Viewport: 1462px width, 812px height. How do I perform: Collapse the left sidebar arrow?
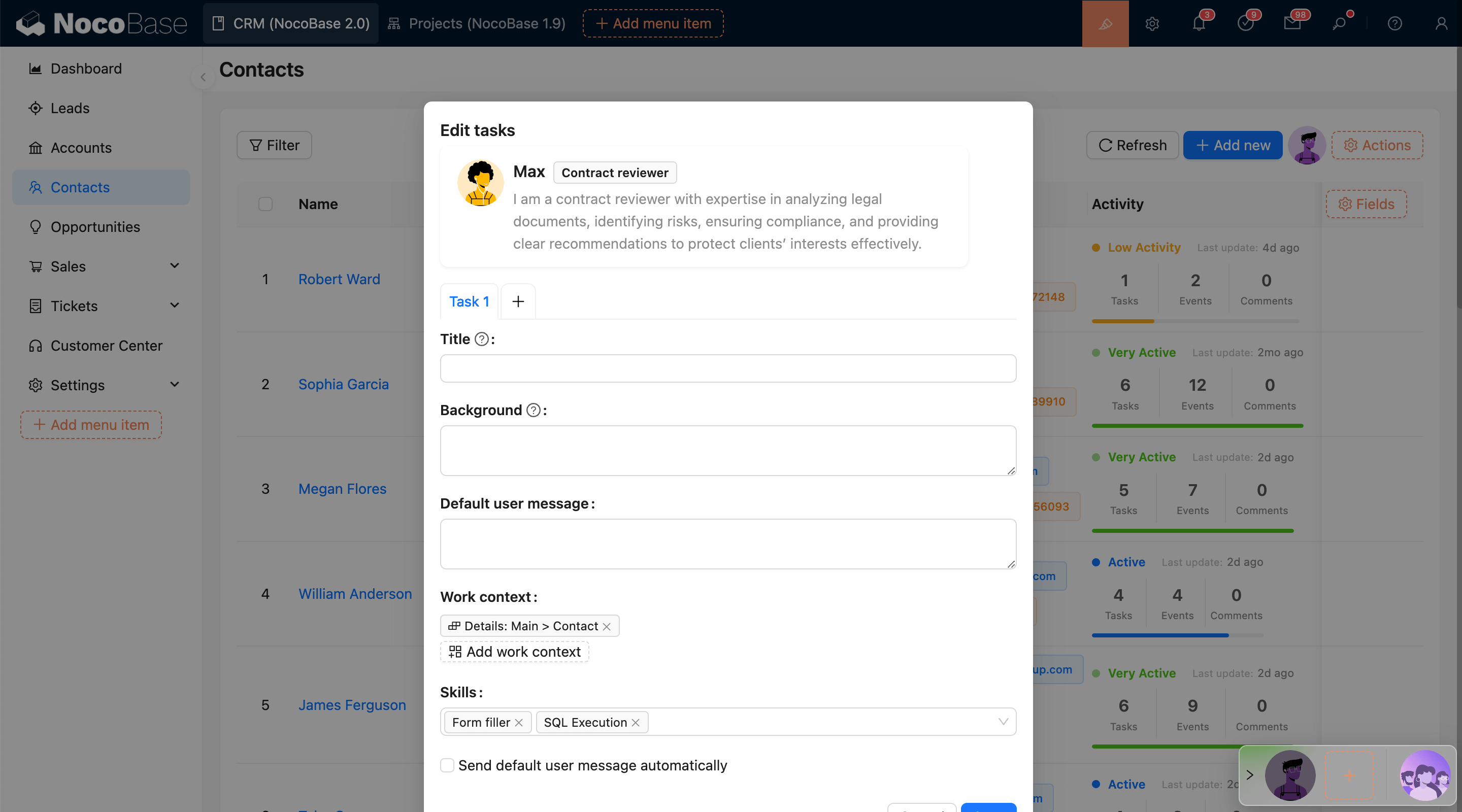203,77
